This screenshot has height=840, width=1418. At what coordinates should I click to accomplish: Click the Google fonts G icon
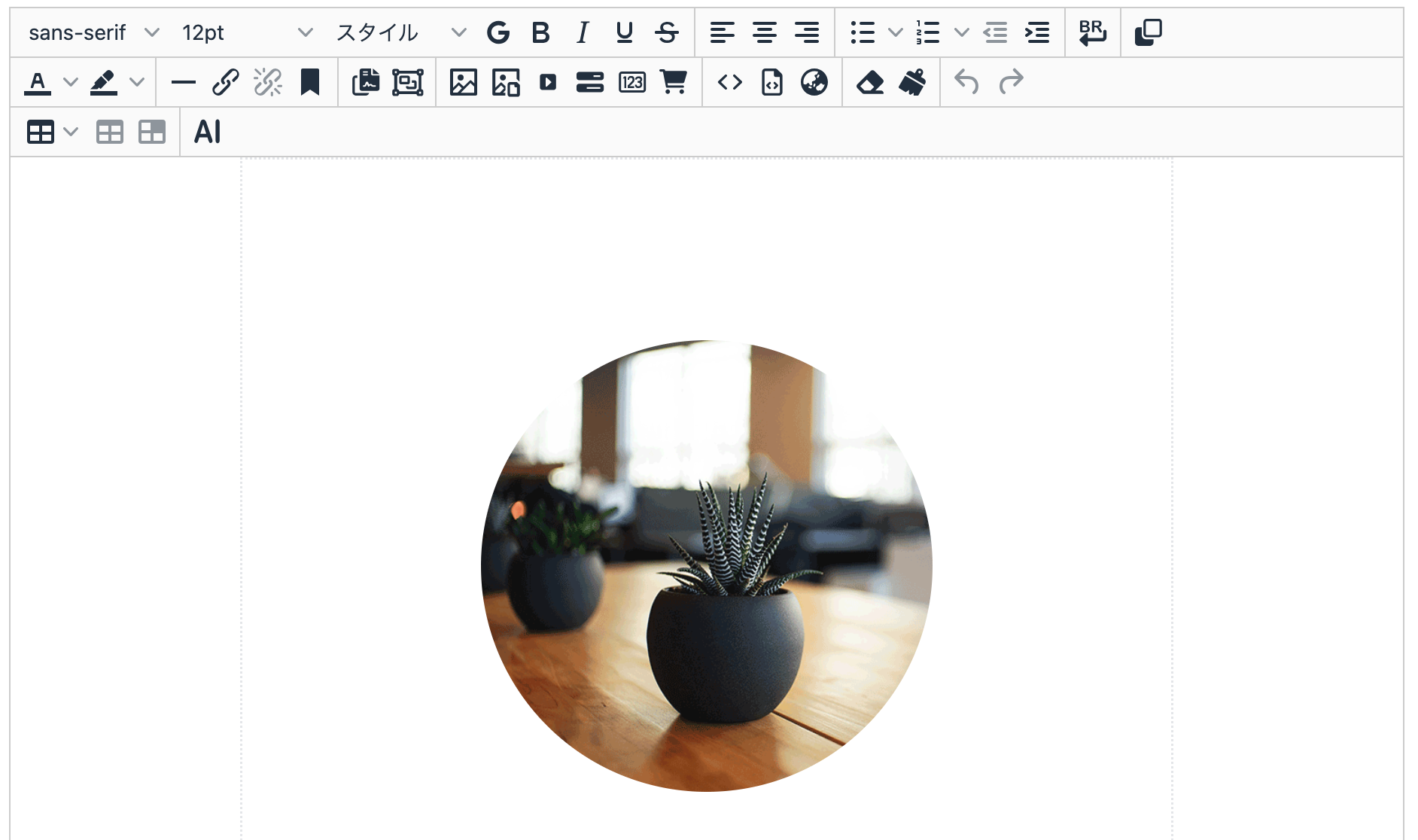pyautogui.click(x=498, y=32)
